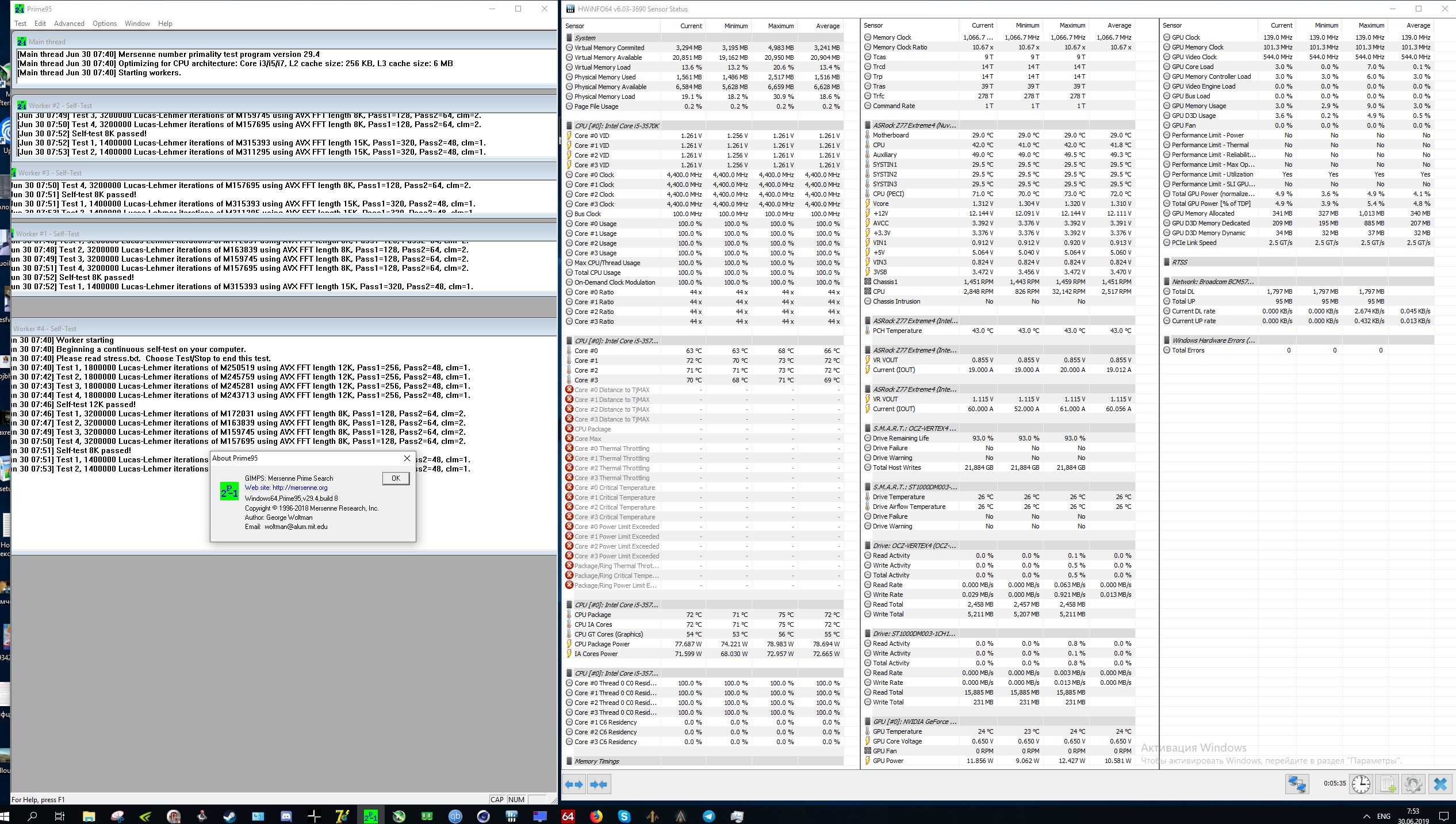The image size is (1456, 824).
Task: Open Firefox from the taskbar
Action: [x=596, y=816]
